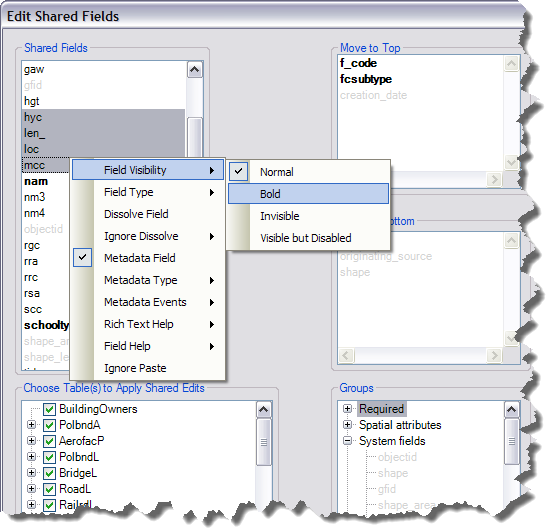This screenshot has height=528, width=546.
Task: Open the Field Help submenu
Action: pyautogui.click(x=148, y=346)
